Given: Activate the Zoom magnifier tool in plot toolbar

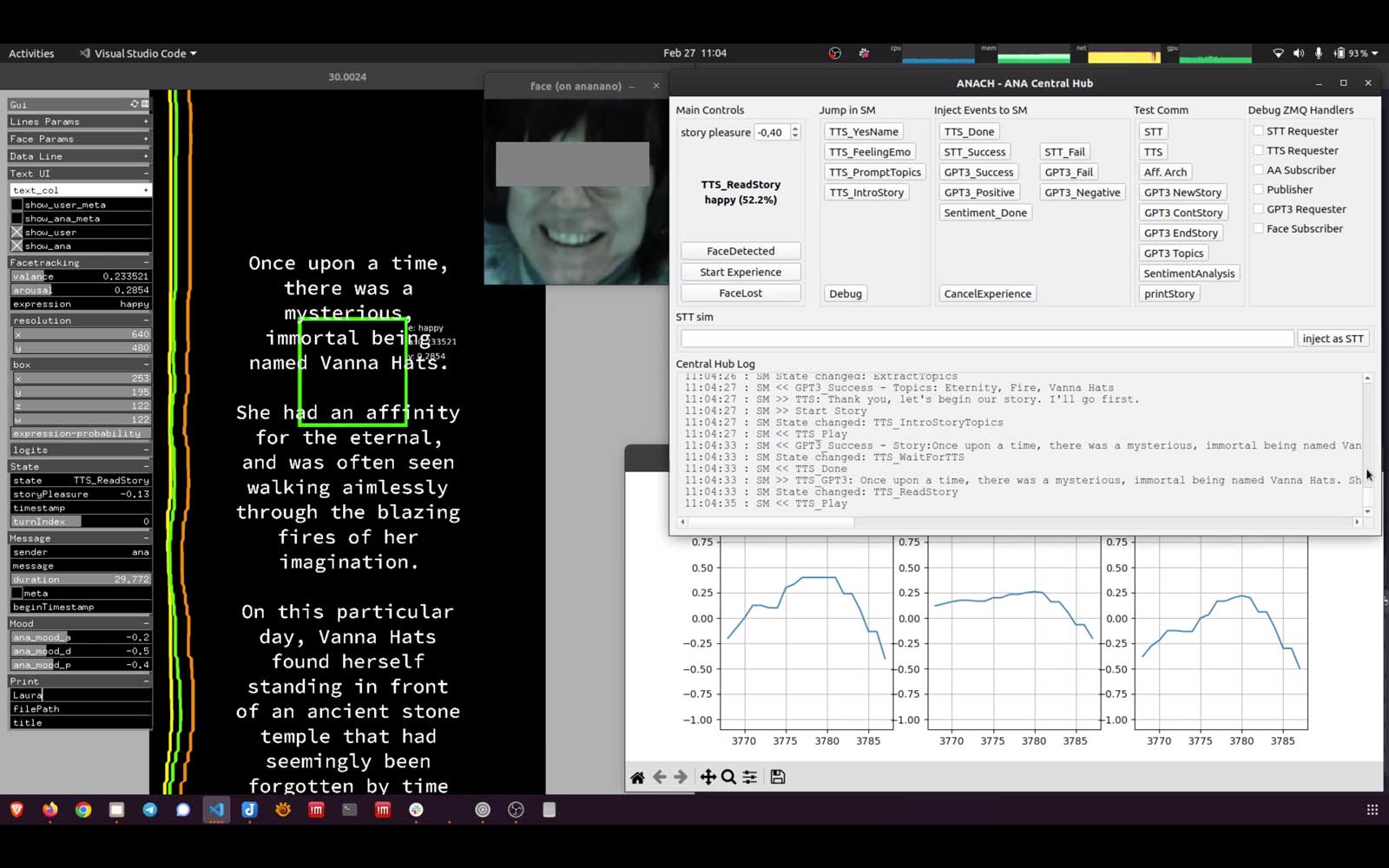Looking at the screenshot, I should coord(728,777).
